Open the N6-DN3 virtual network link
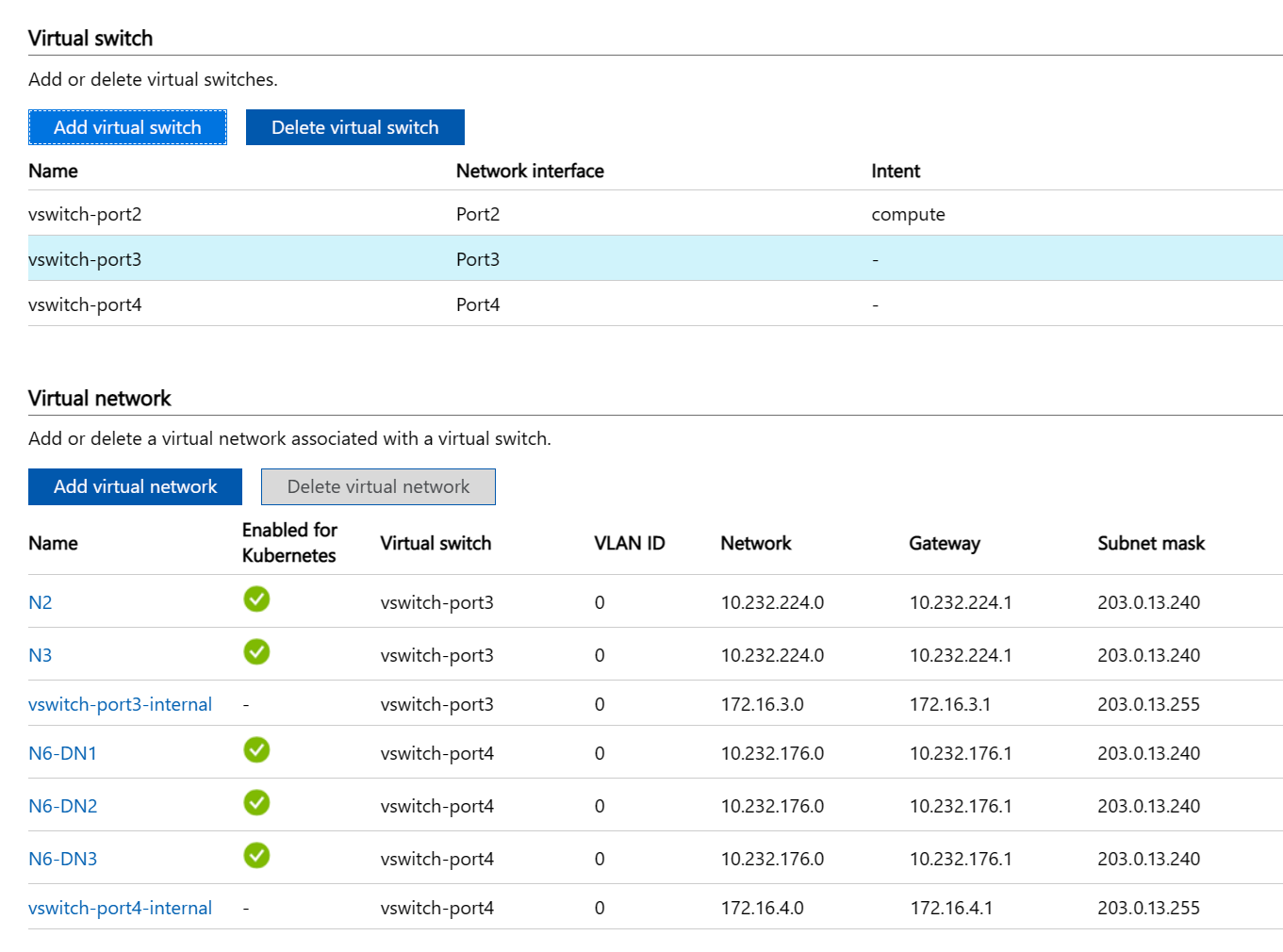The width and height of the screenshot is (1283, 952). [63, 859]
